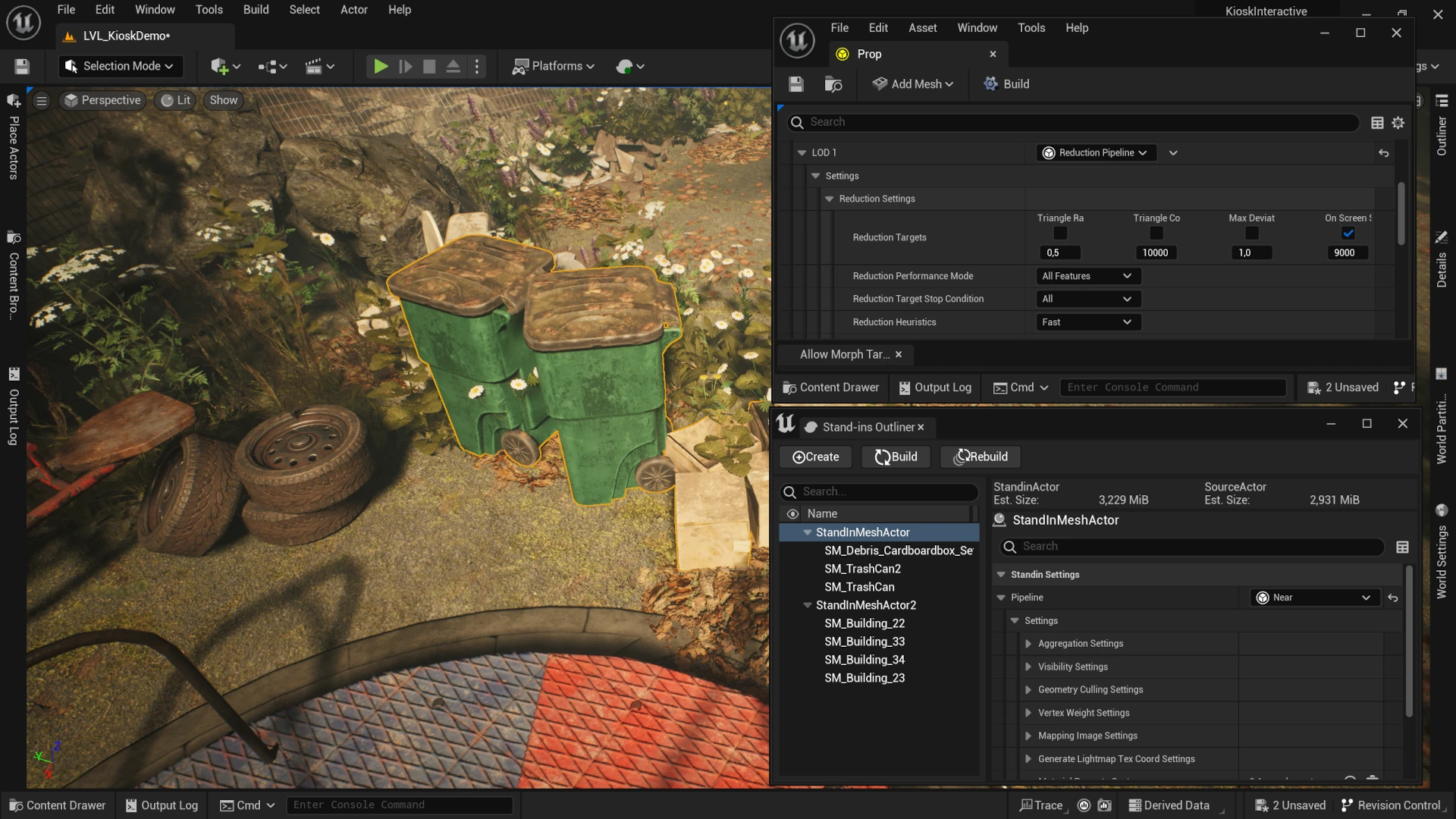Click Add Mesh button in Prop editor

913,84
